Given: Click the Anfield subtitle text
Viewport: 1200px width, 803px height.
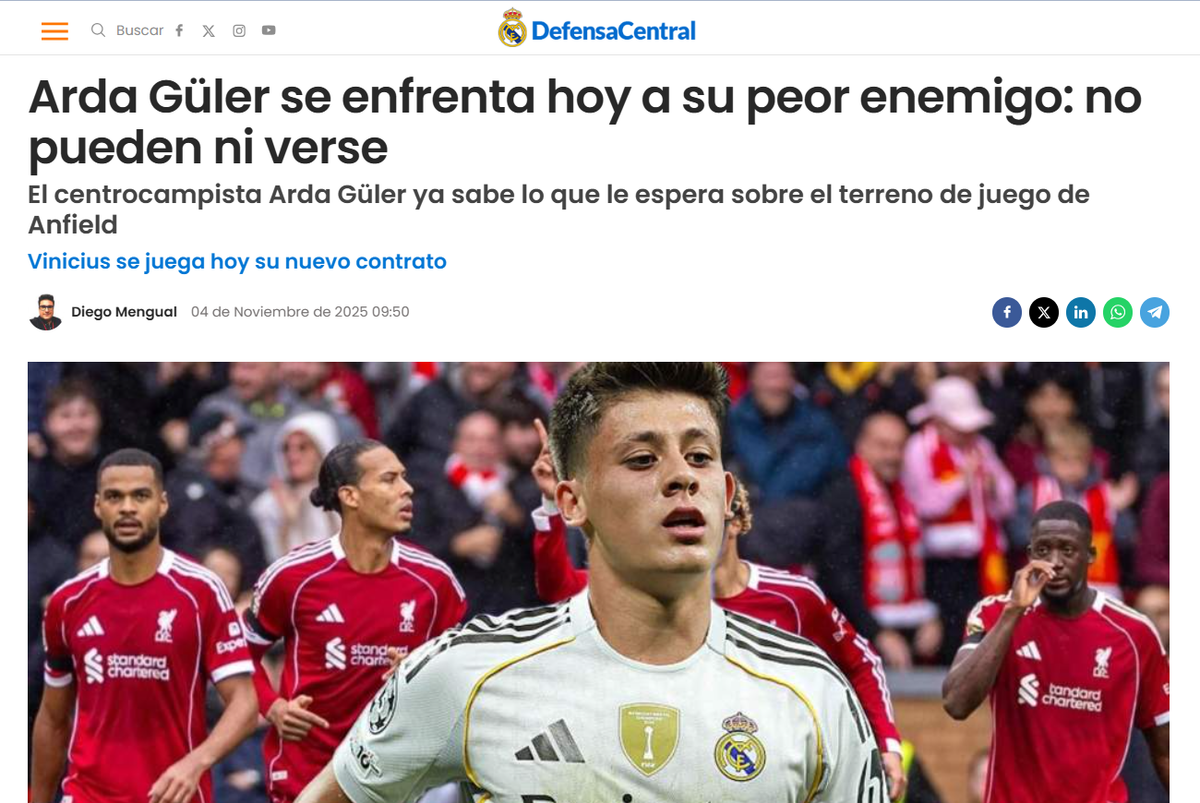Looking at the screenshot, I should [558, 208].
